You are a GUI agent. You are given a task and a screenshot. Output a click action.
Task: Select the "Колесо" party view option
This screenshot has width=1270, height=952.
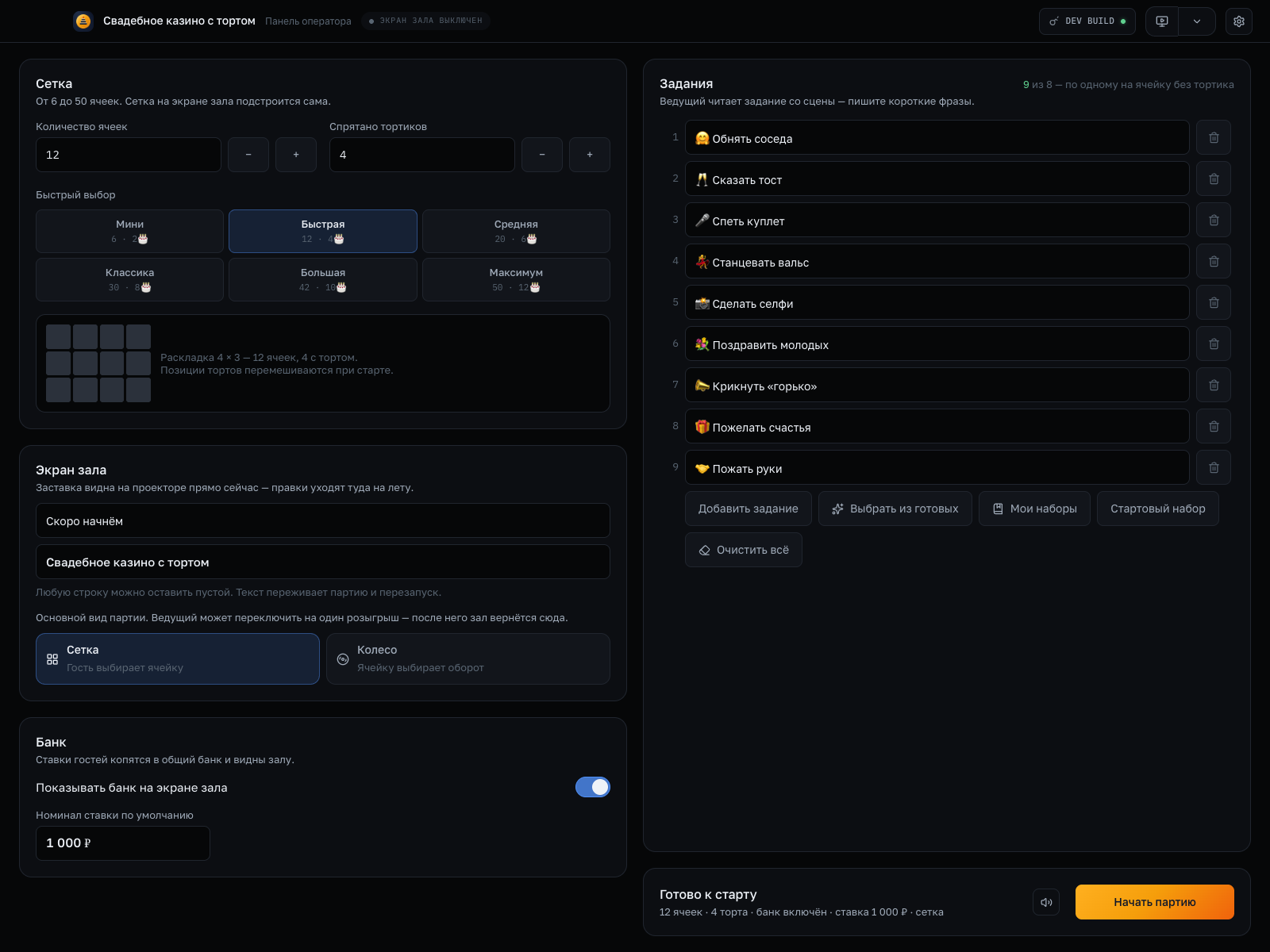(468, 658)
